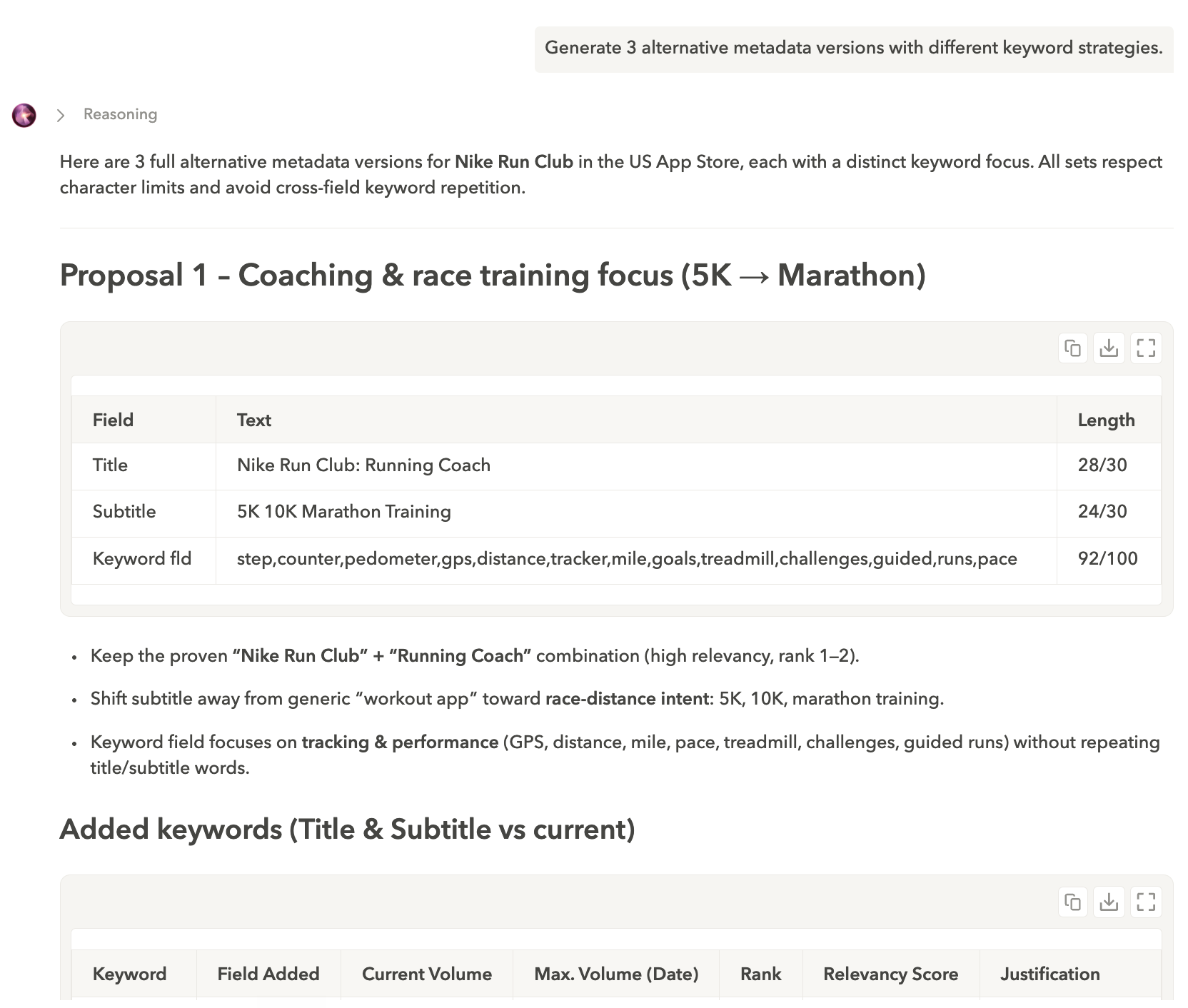This screenshot has width=1188, height=1008.
Task: Click the Max. Volume (Date) column header
Action: [616, 974]
